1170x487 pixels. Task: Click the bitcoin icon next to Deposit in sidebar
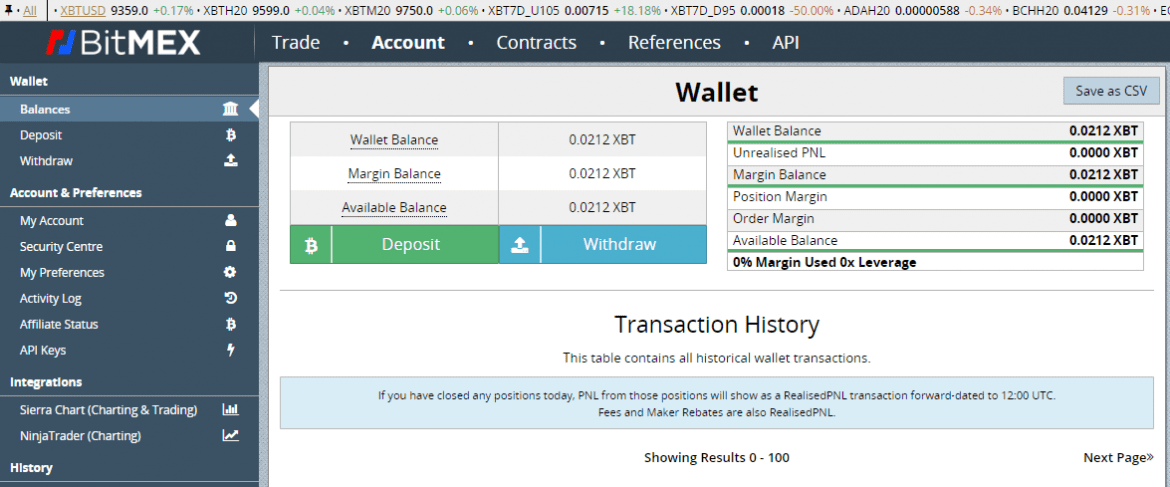tap(230, 135)
